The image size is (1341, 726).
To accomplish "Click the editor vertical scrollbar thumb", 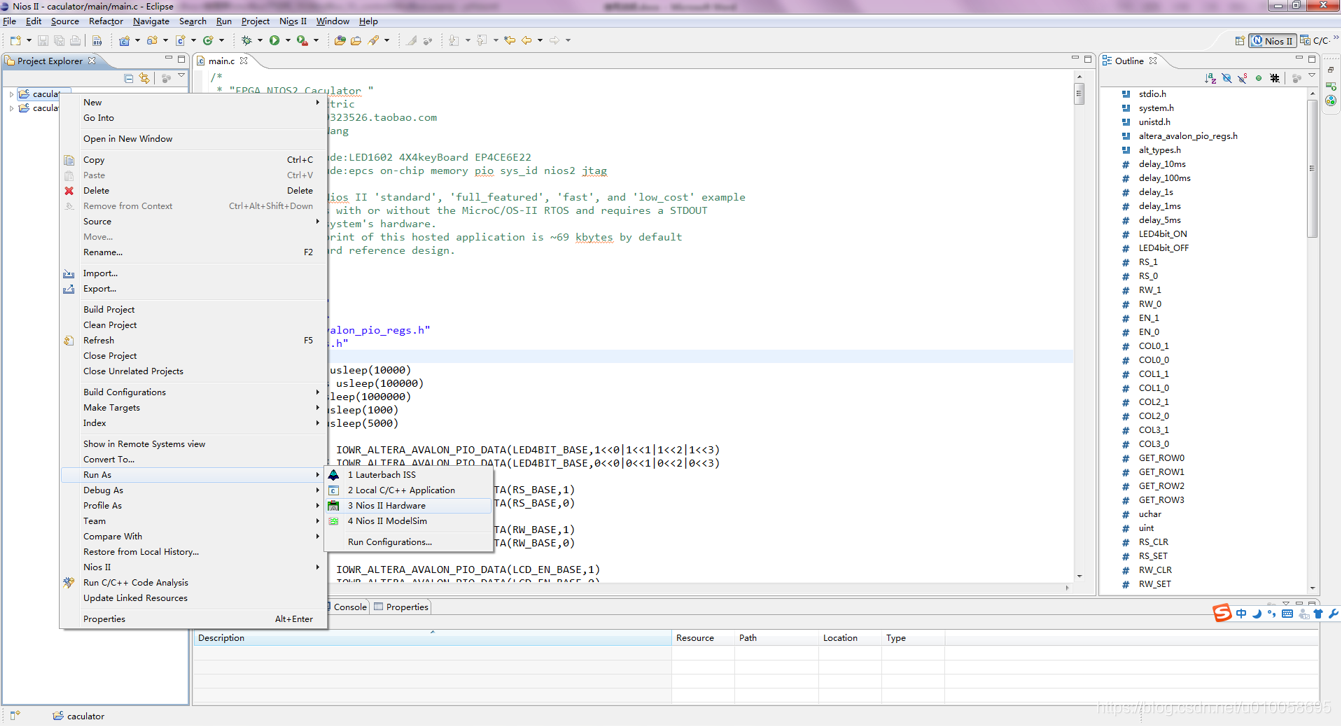I will [x=1079, y=94].
